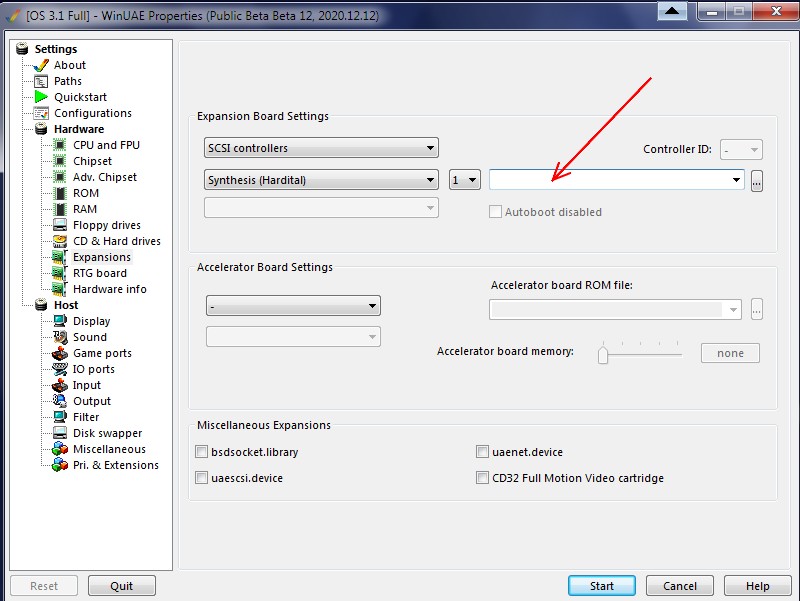Click the Accelerator board memory slider
800x601 pixels.
click(x=603, y=354)
